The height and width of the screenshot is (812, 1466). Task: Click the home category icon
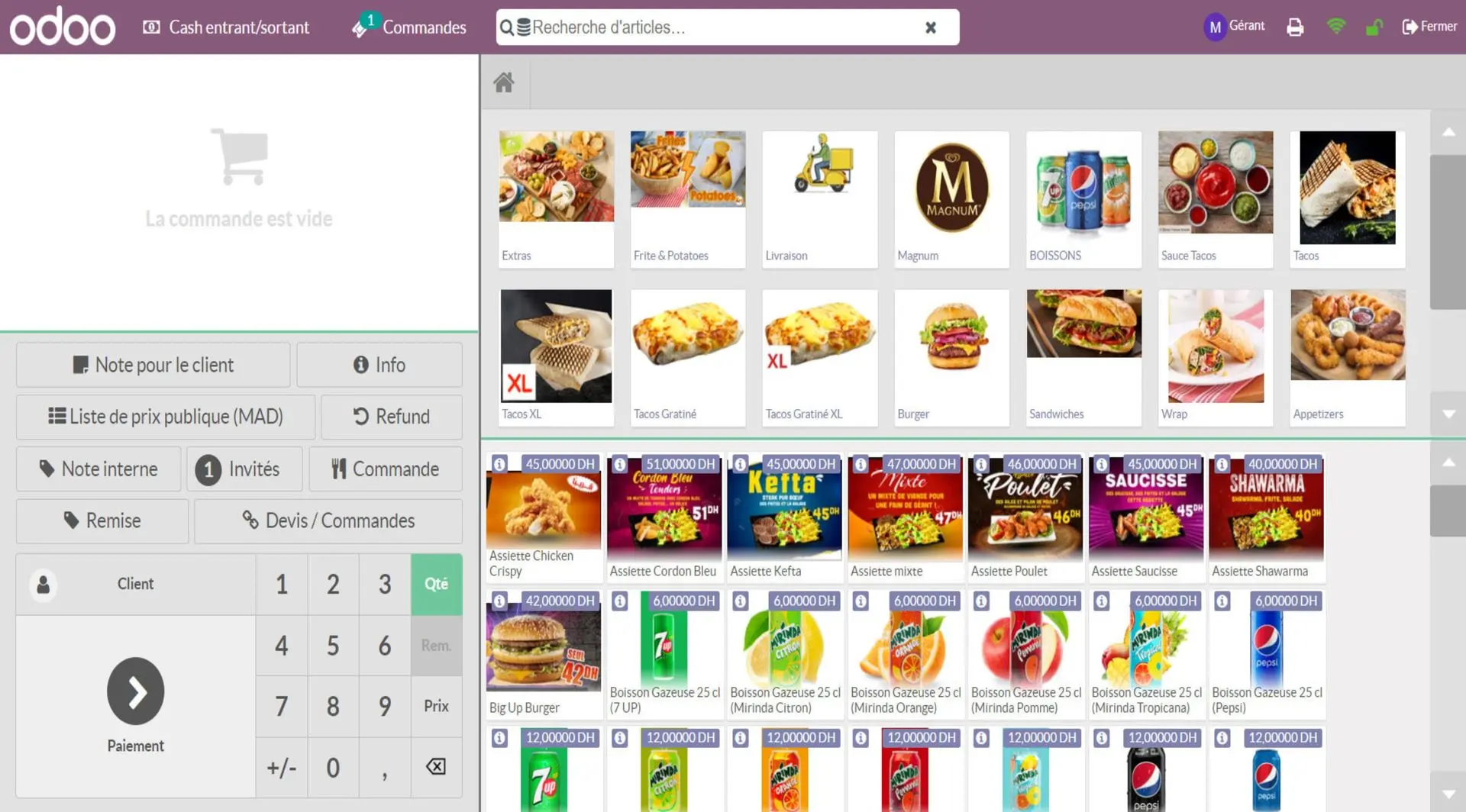(x=503, y=82)
